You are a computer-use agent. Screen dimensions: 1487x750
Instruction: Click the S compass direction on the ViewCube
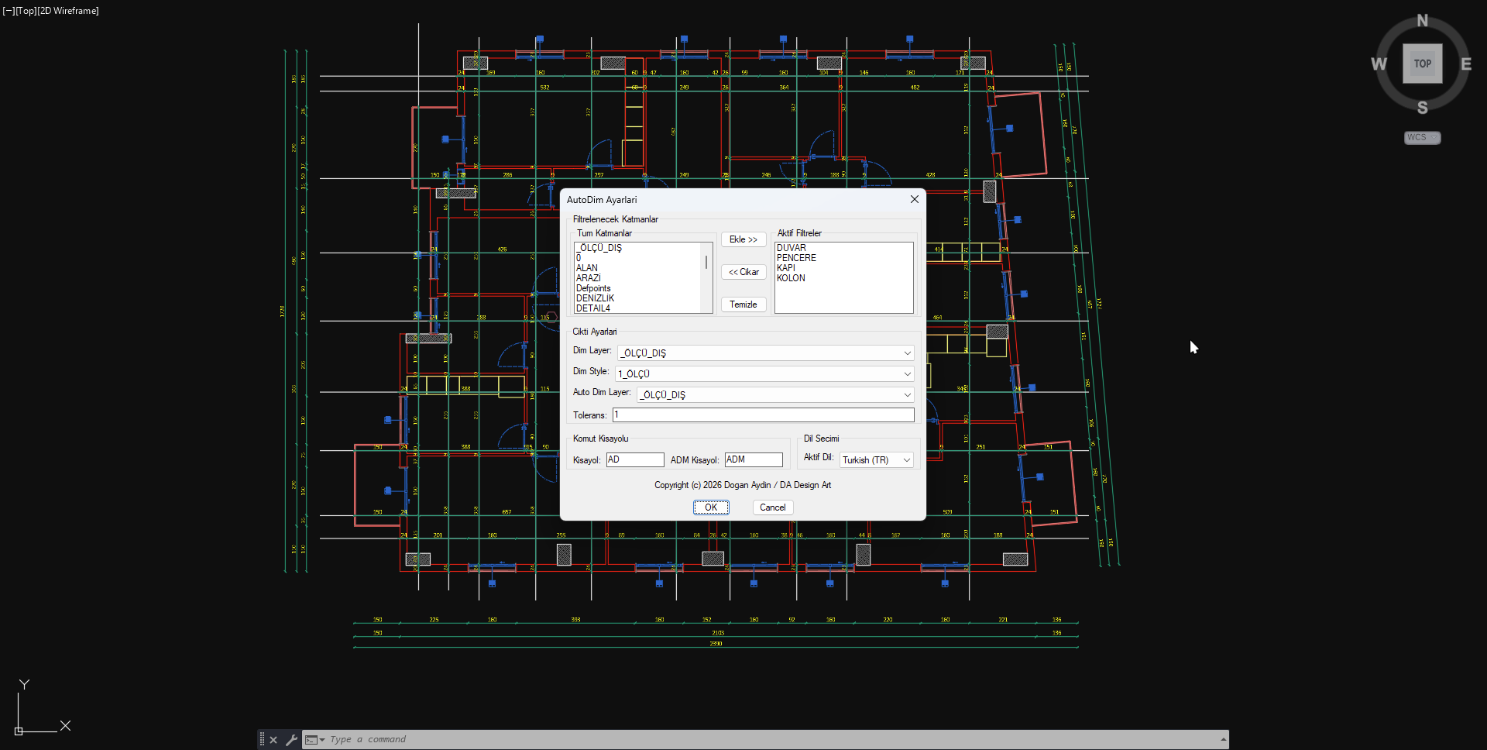coord(1422,107)
